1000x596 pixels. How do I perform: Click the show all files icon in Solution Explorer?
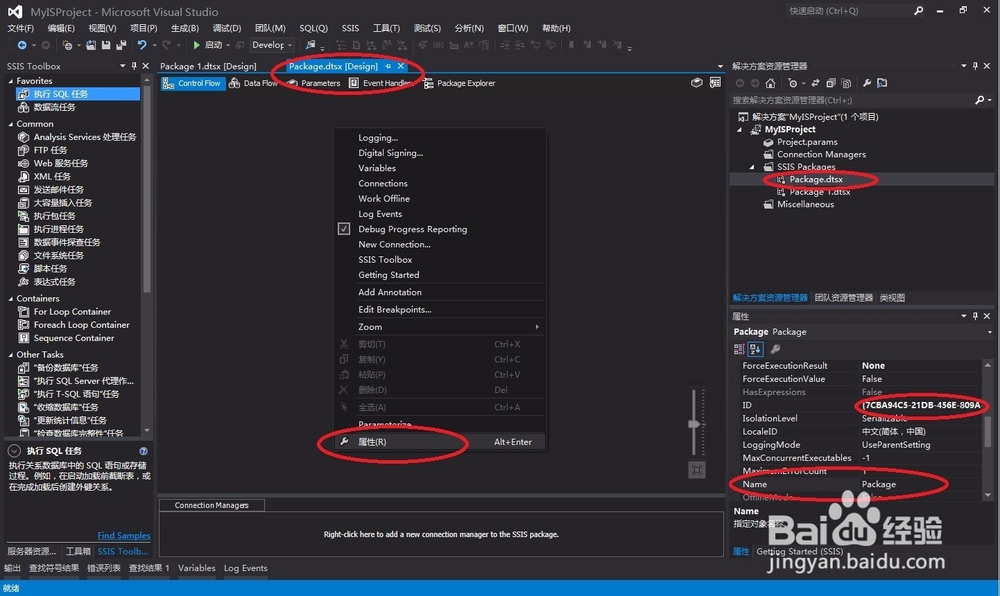click(846, 83)
